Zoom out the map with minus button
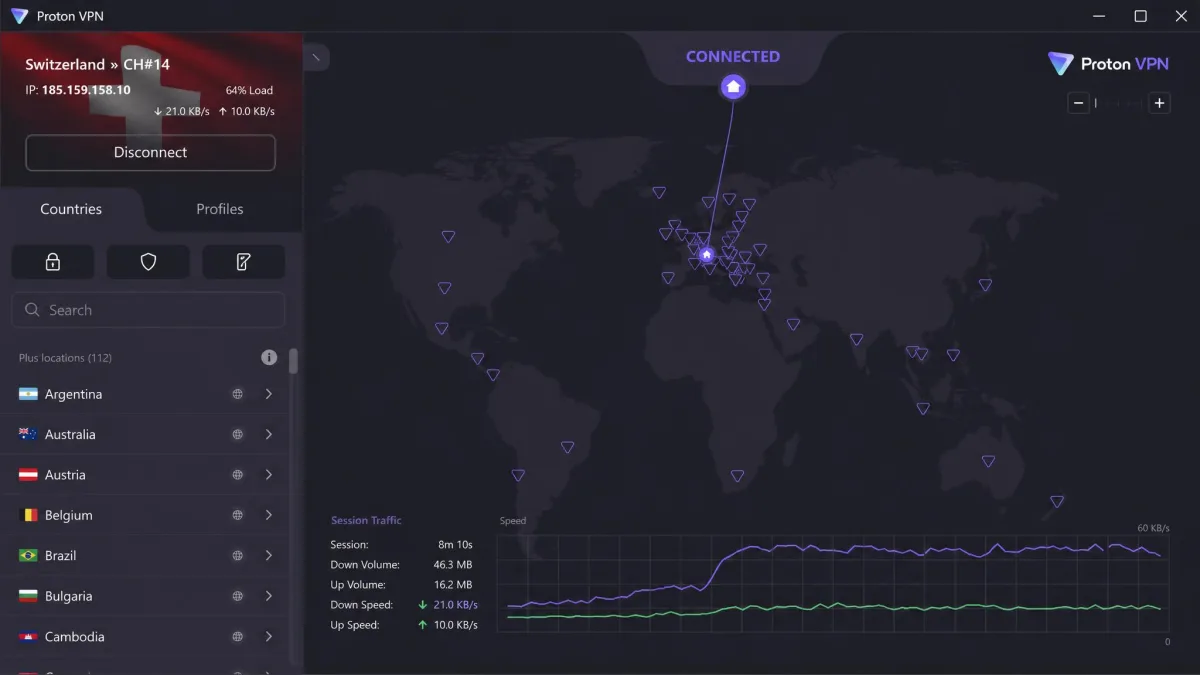Screen dimensions: 1200x675 (1078, 103)
